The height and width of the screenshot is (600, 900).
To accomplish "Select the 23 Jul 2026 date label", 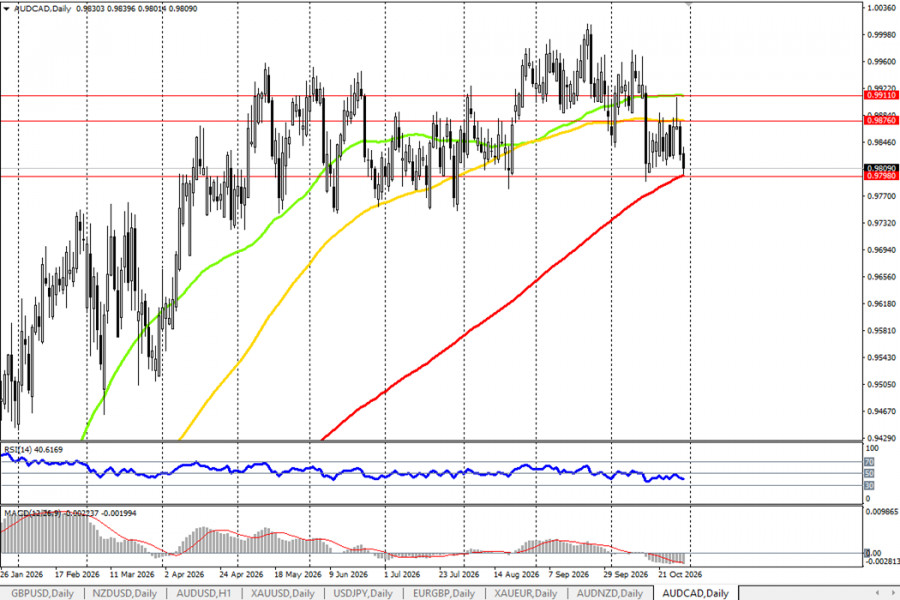I will [x=459, y=574].
